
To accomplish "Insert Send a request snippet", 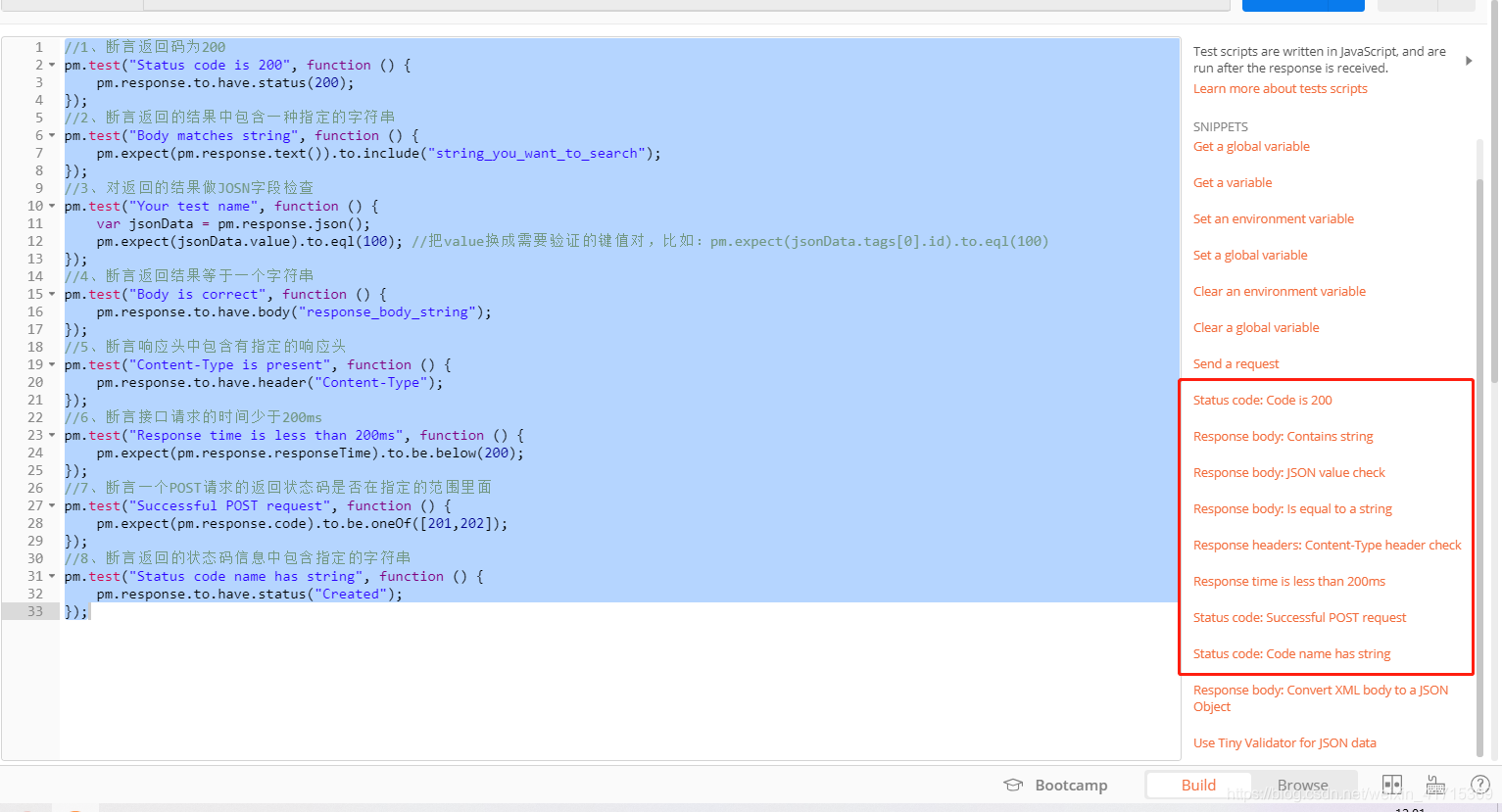I will point(1236,364).
